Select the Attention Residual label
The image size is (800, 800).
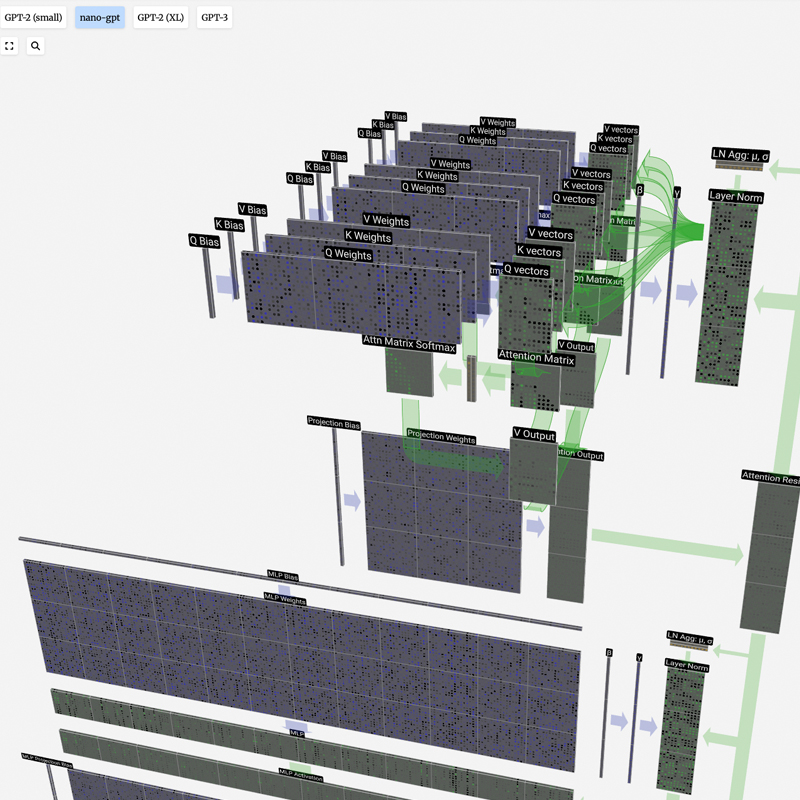tap(771, 478)
